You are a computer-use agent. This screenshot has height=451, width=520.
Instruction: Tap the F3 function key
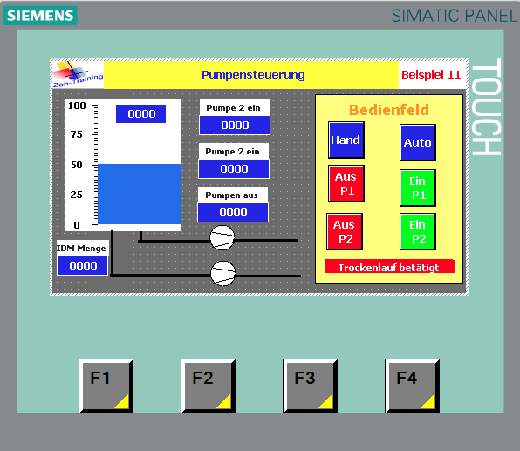coord(310,386)
